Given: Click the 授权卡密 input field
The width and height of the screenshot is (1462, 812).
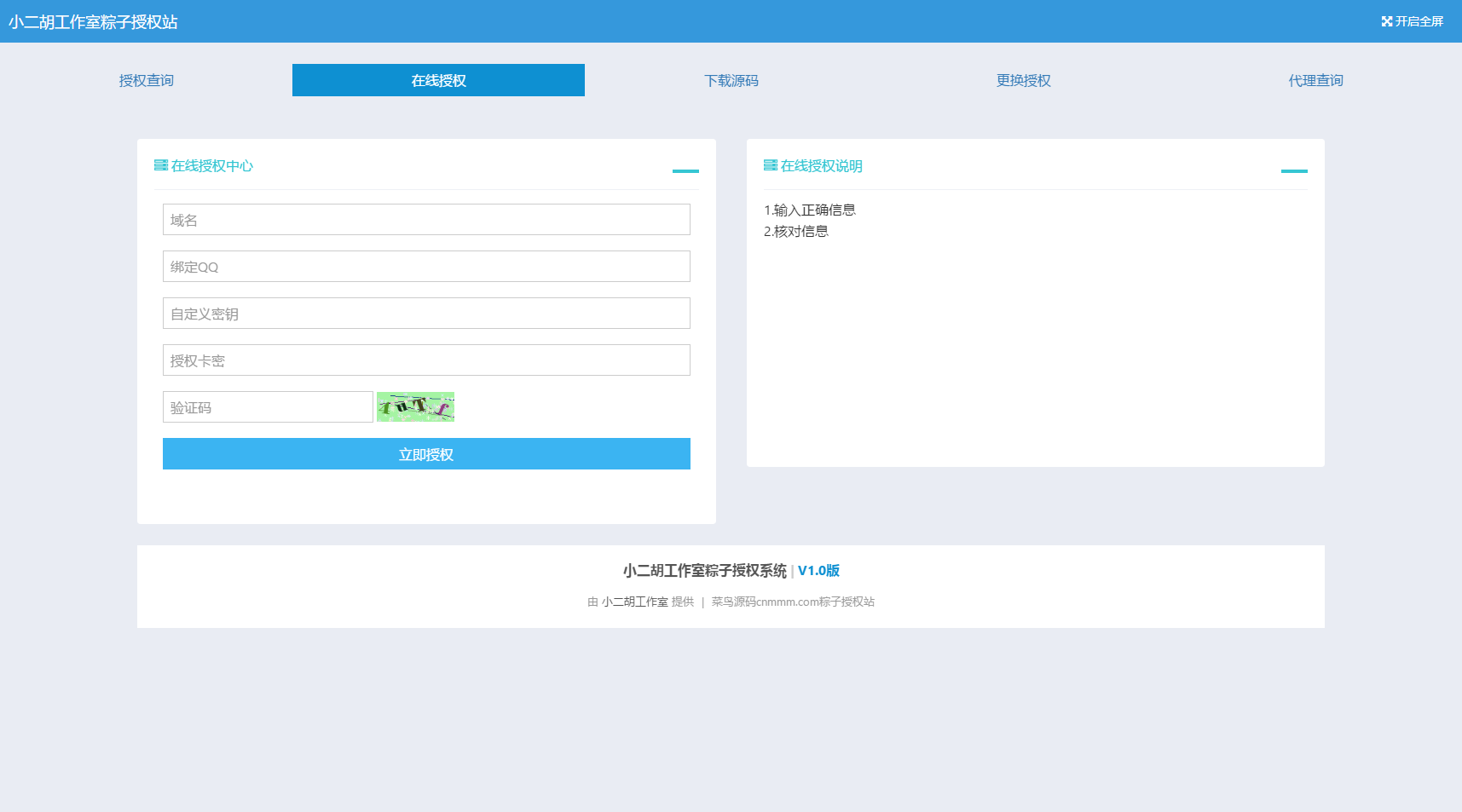Looking at the screenshot, I should point(426,360).
